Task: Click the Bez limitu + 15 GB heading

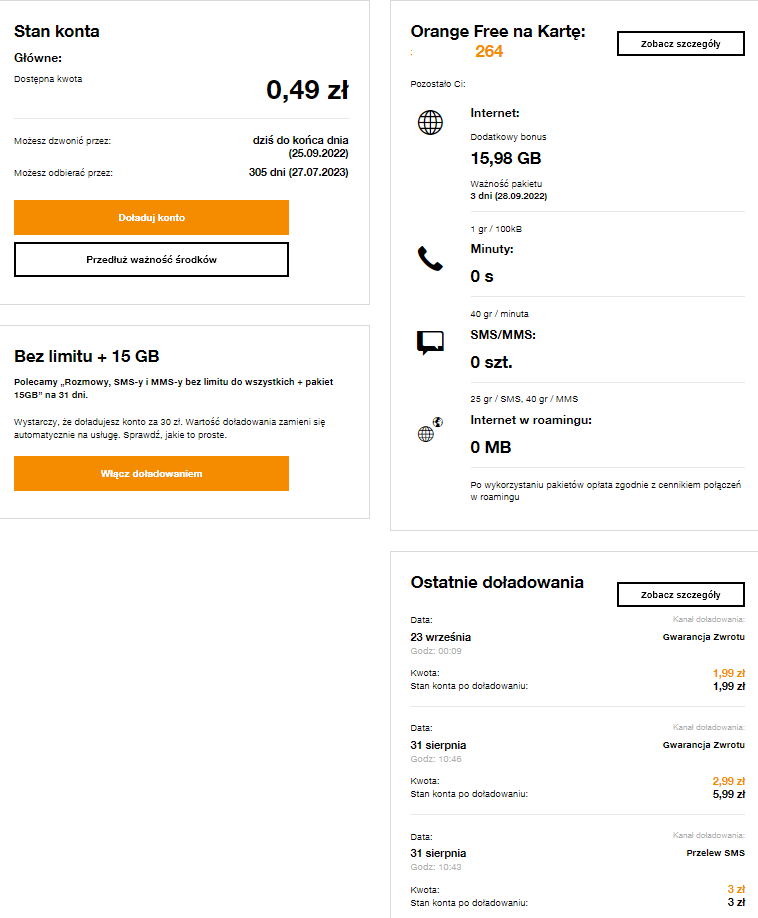Action: [87, 356]
